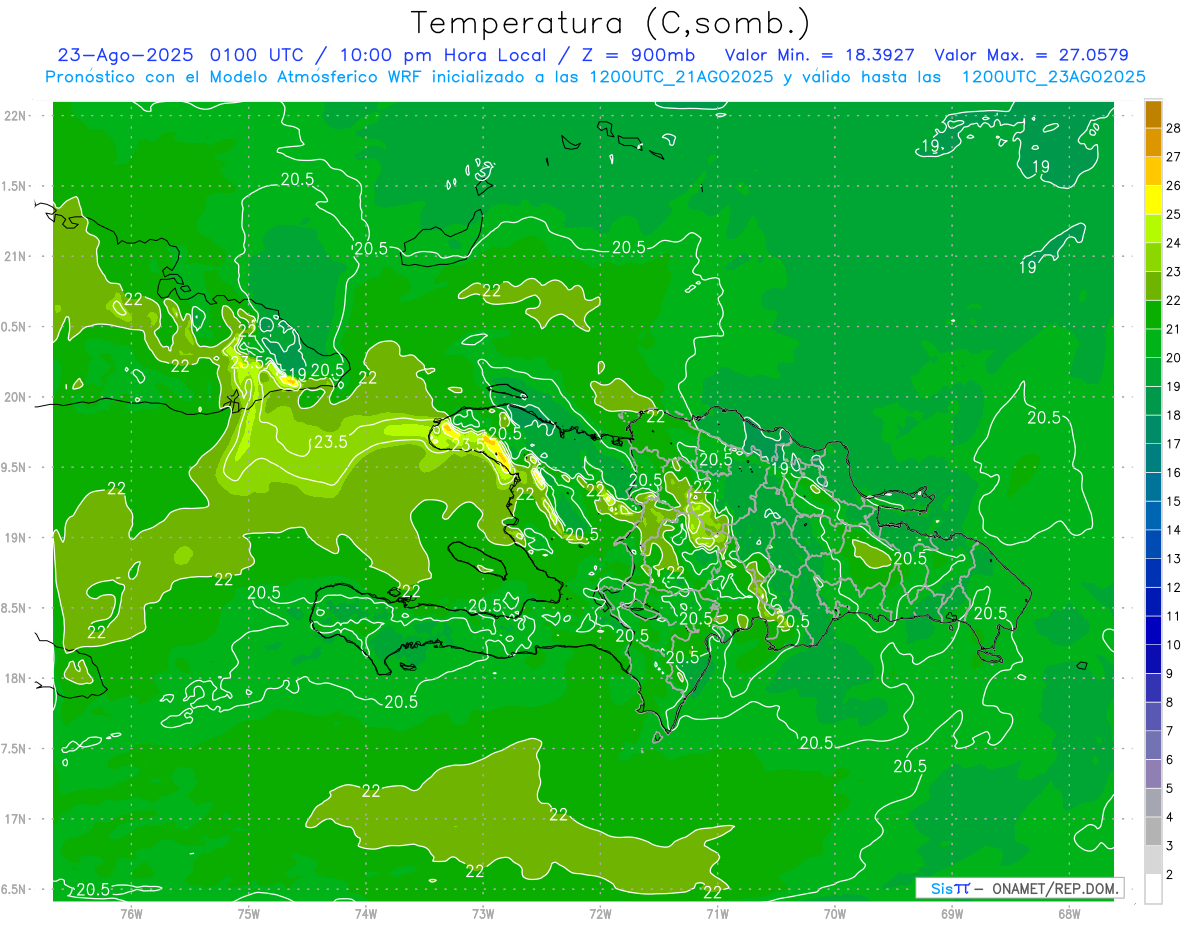Click the "21N" latitude axis label
Screen dimensions: 1200x927
[17, 256]
